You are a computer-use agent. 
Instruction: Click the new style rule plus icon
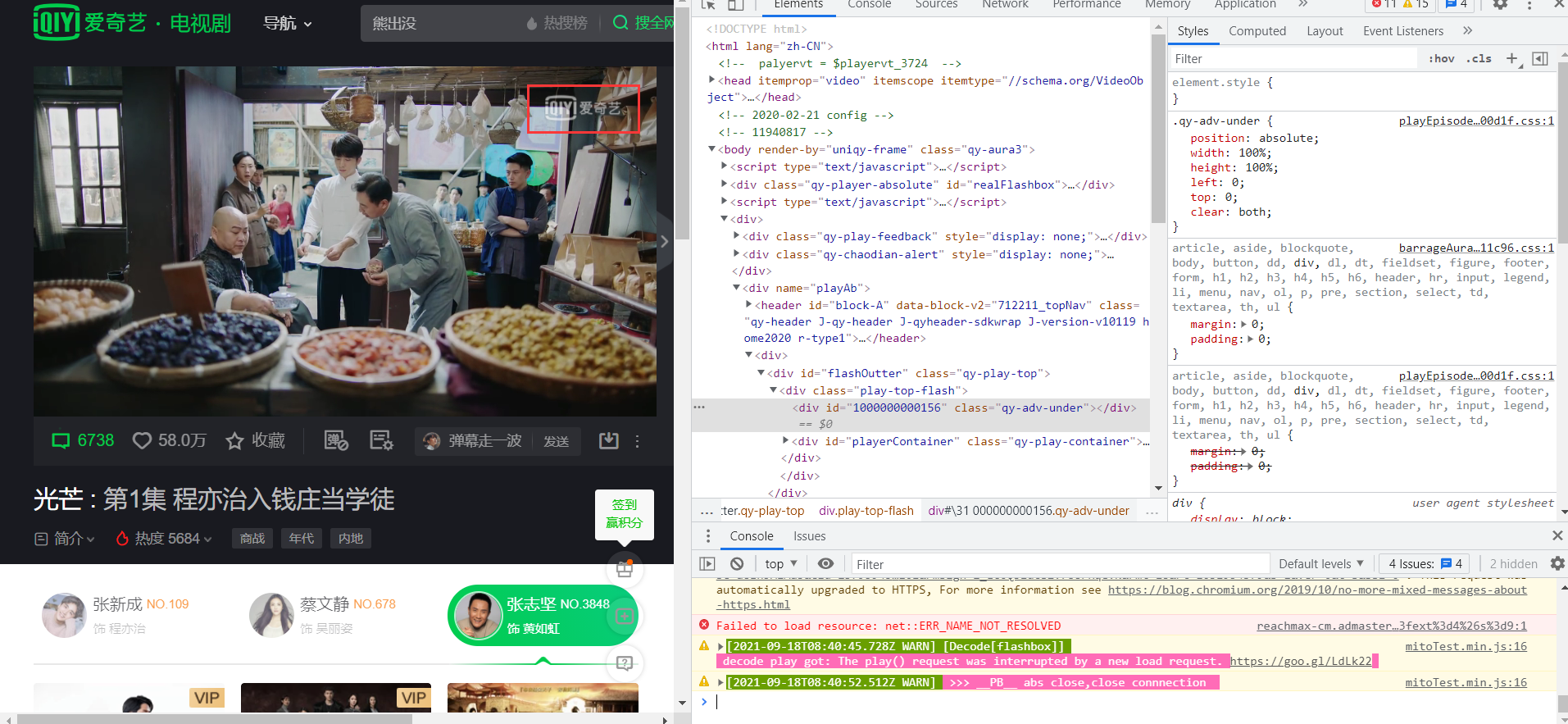coord(1512,59)
